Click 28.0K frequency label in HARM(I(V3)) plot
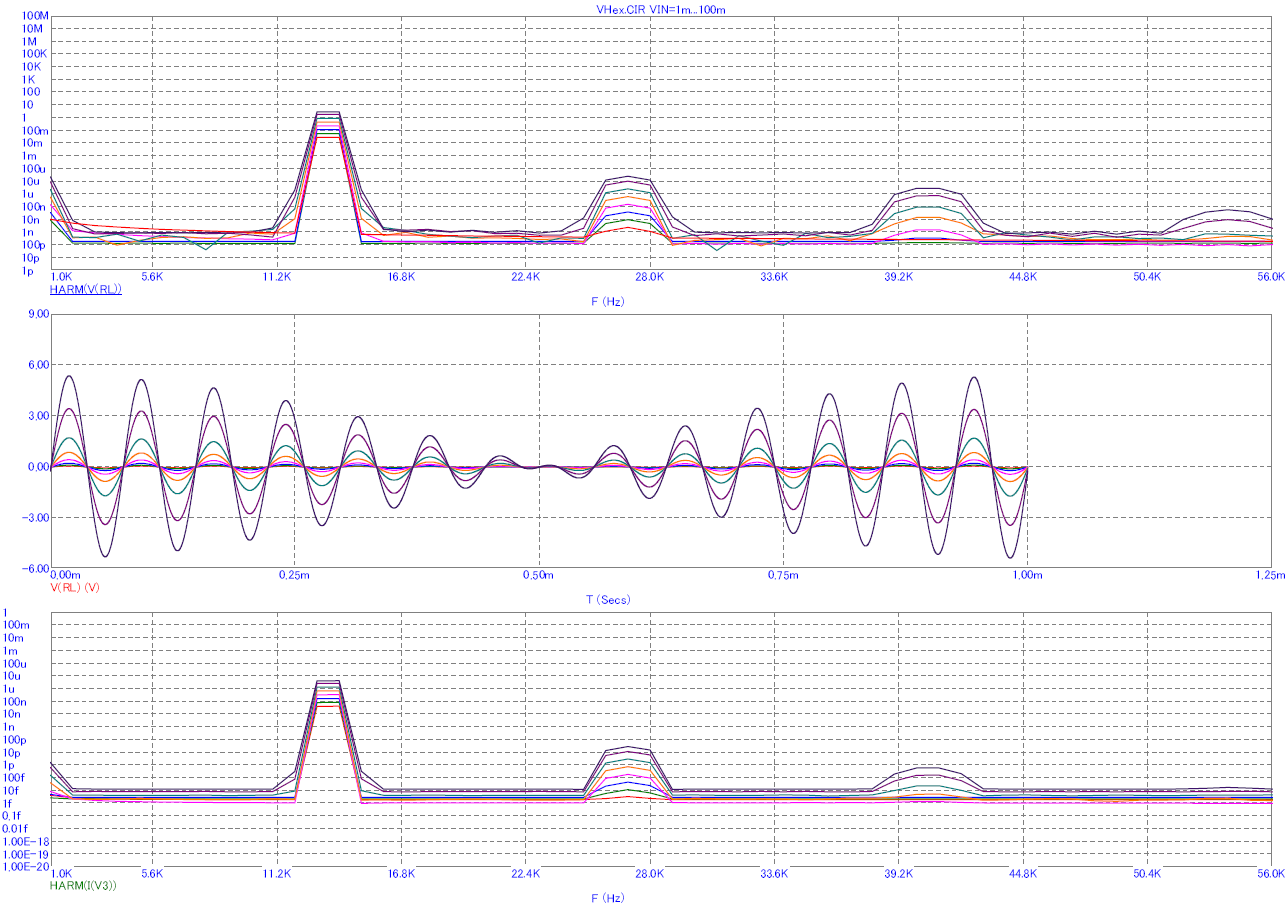 click(x=649, y=873)
